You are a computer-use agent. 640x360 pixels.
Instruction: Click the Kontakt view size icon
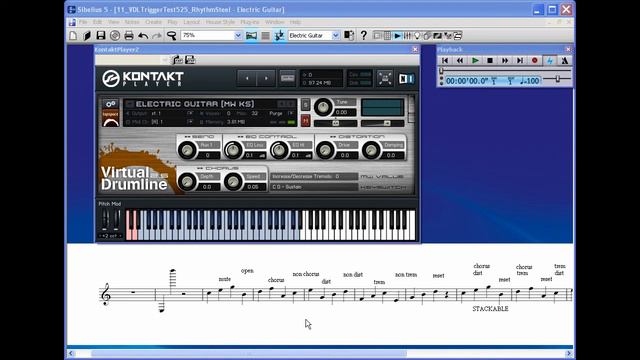click(385, 78)
